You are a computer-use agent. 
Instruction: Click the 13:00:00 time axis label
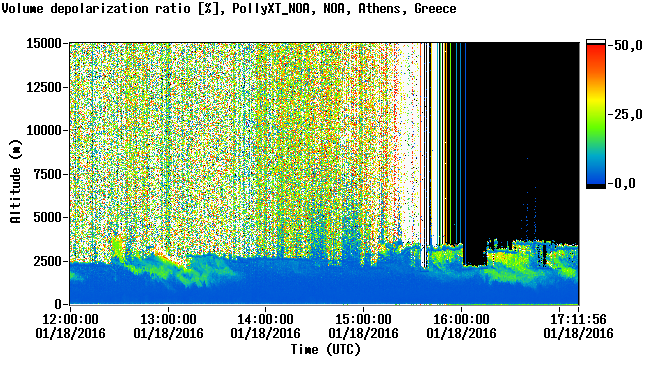pos(168,319)
